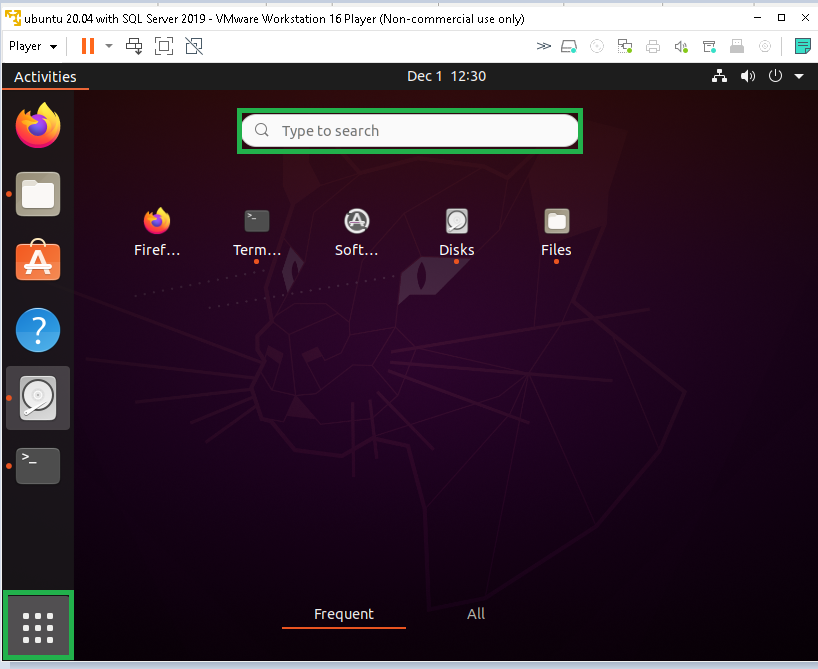
Task: Launch Ubuntu Software from the dock
Action: (38, 260)
